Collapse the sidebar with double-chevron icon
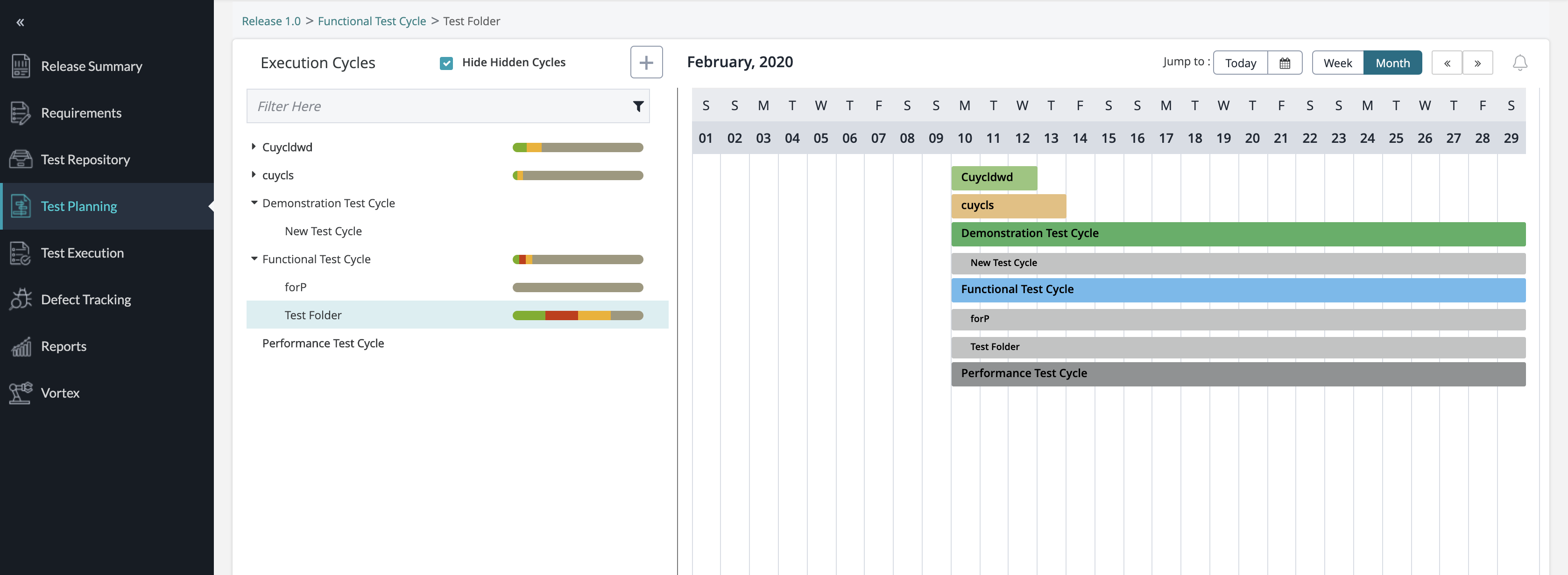Screen dimensions: 1568x575 (20, 22)
